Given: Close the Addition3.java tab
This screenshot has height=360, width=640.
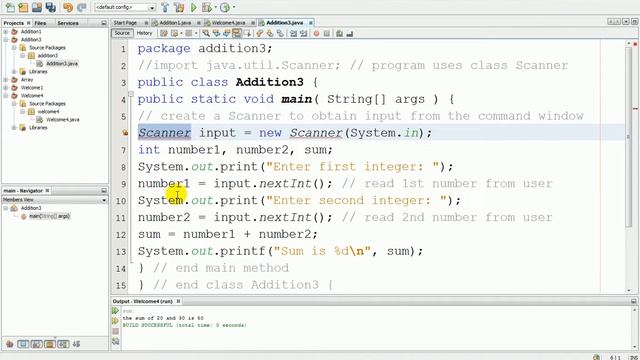Looking at the screenshot, I should [311, 23].
